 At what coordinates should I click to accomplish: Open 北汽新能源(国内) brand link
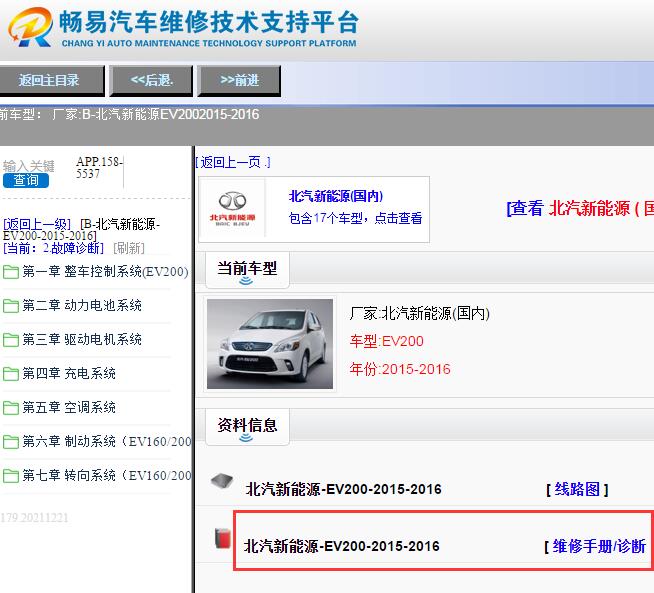(x=336, y=196)
